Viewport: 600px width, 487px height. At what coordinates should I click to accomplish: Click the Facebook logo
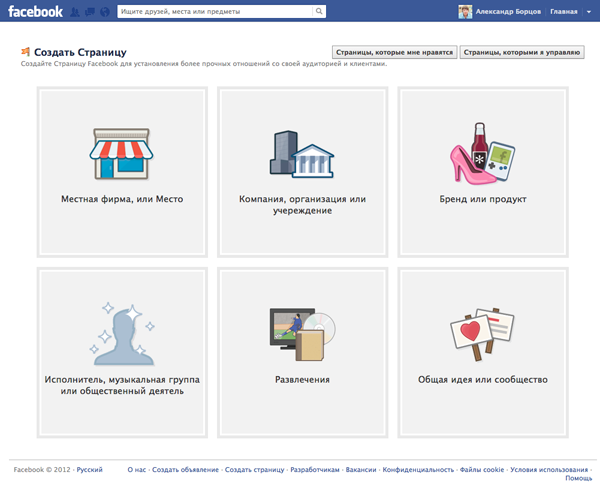pos(35,11)
